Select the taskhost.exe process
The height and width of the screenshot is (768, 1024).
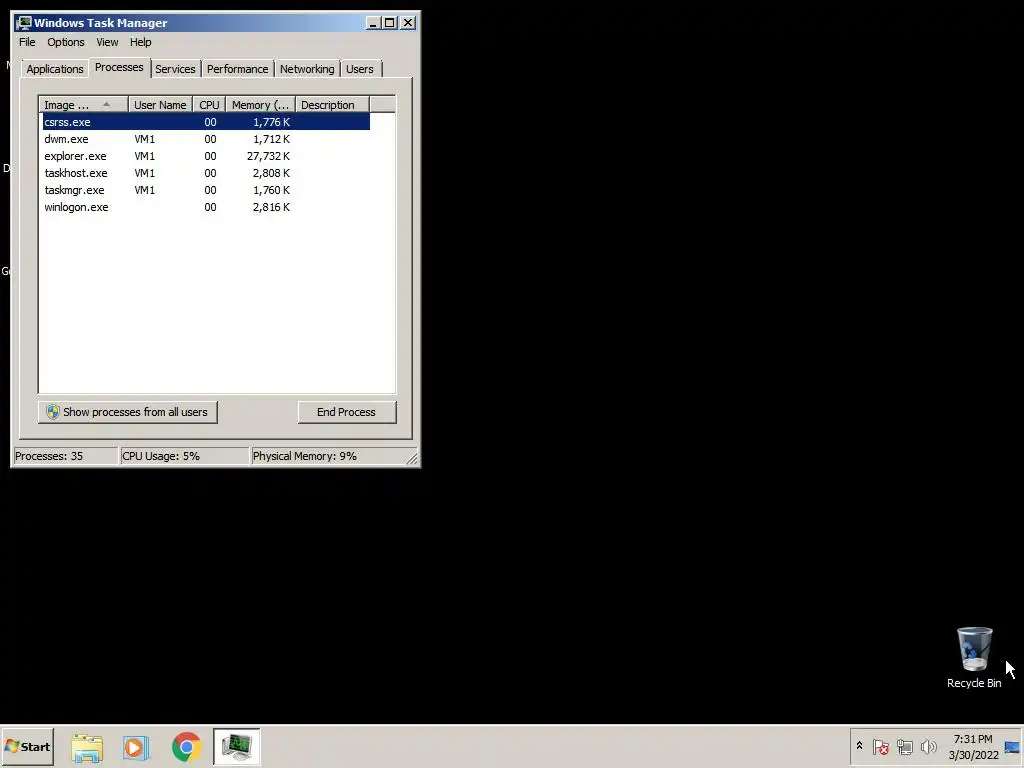(x=206, y=173)
